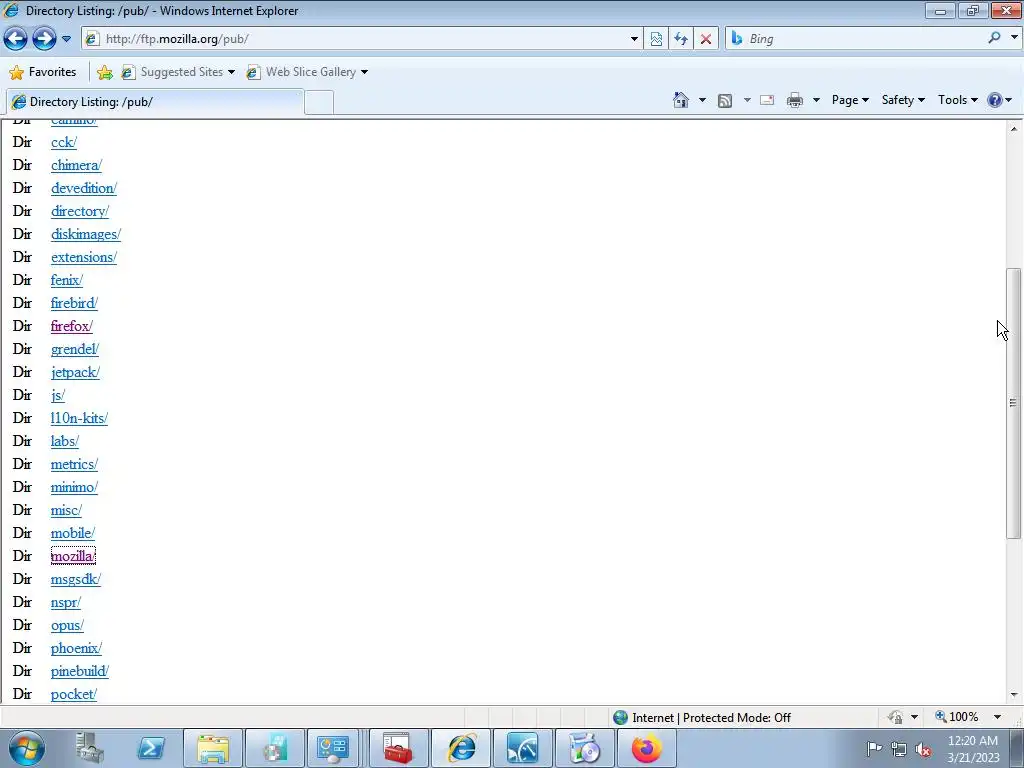Open the Favorites center
This screenshot has width=1024, height=768.
[x=43, y=72]
